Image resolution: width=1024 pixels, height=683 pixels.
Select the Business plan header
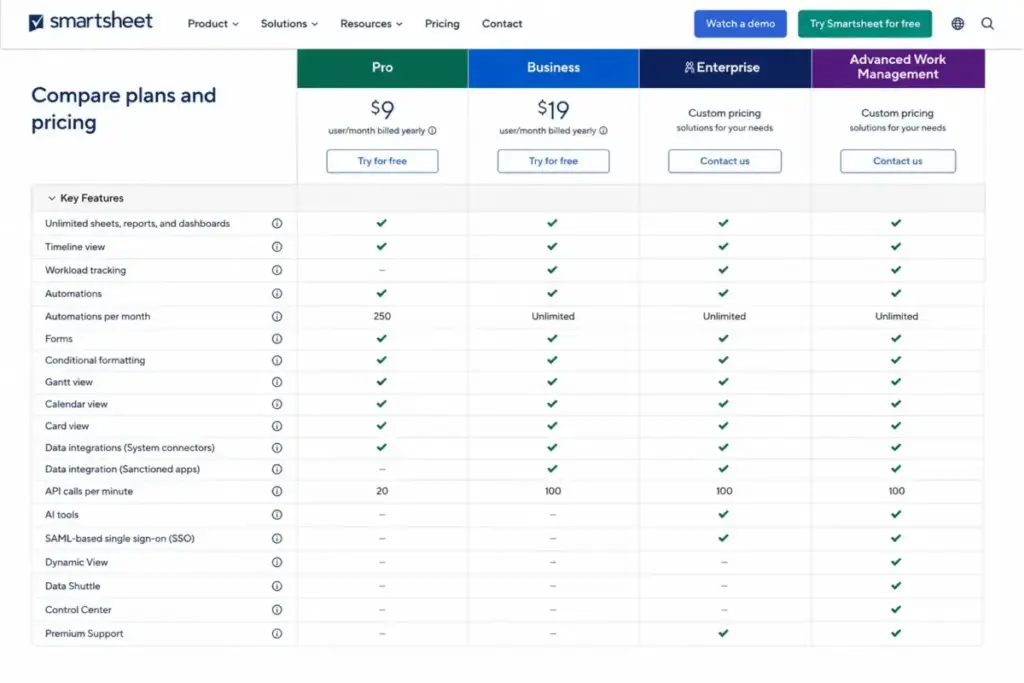[x=553, y=68]
